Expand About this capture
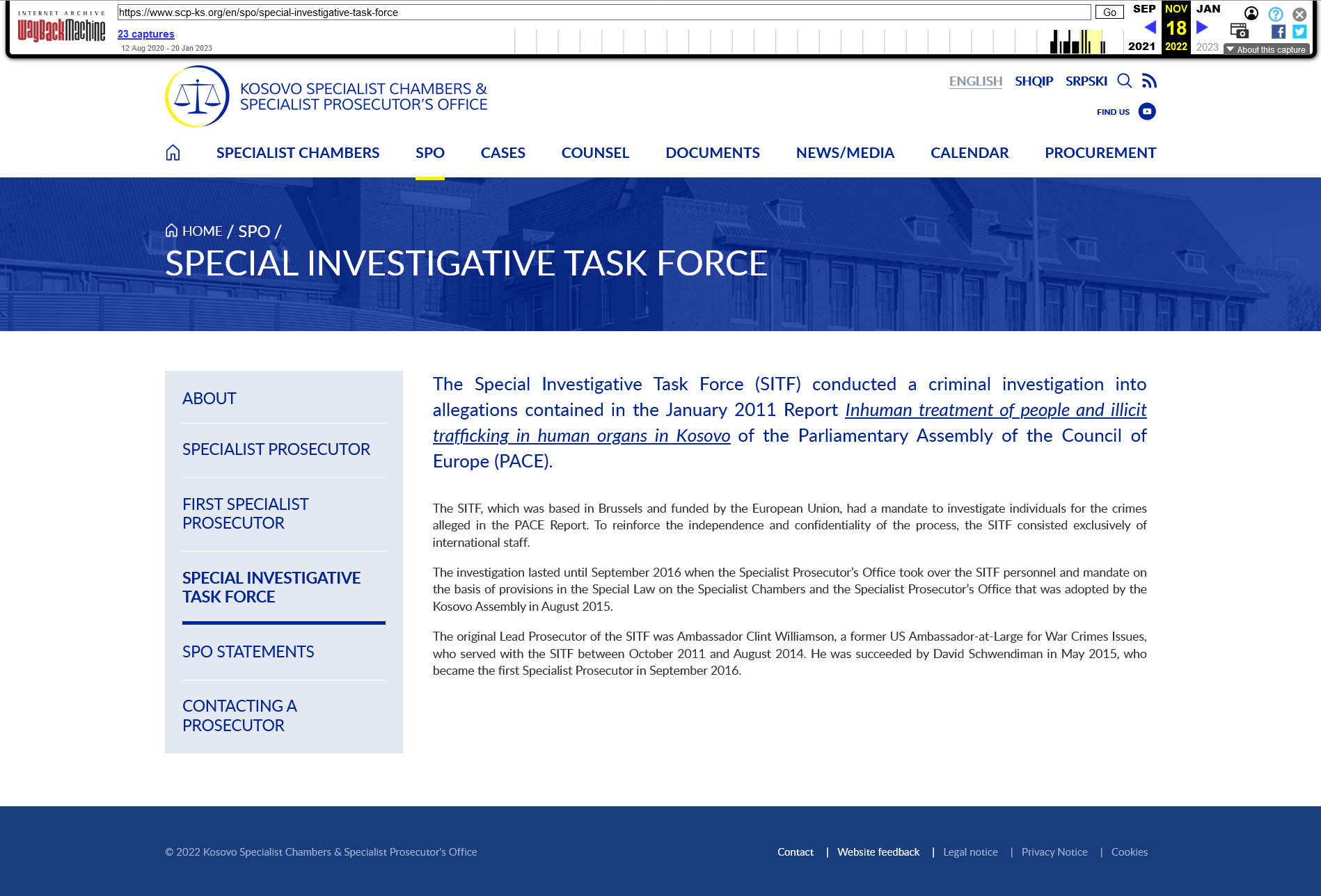1321x896 pixels. click(1267, 49)
